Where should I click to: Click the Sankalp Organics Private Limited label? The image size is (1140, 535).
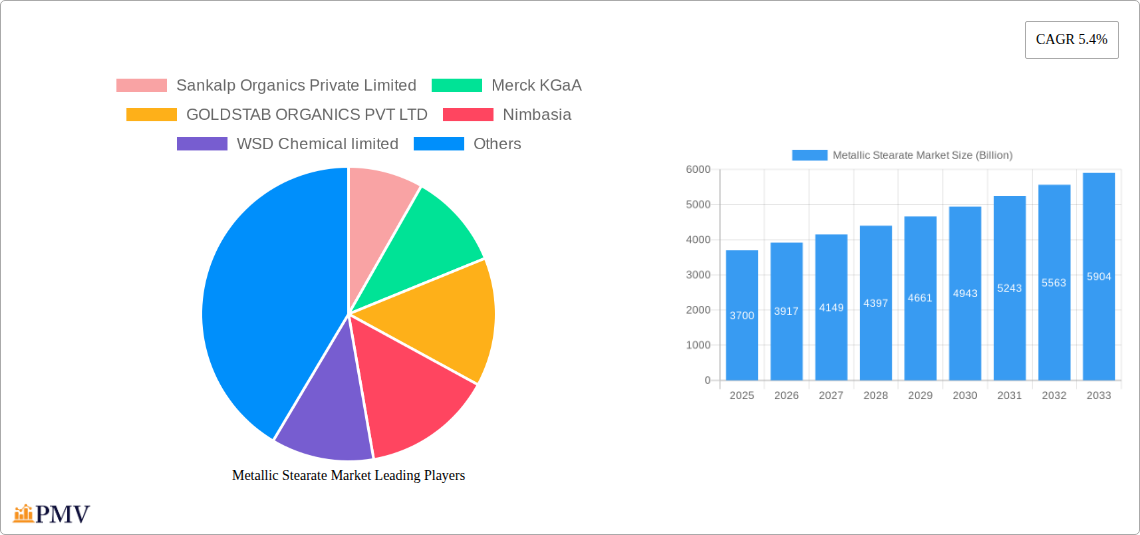297,86
